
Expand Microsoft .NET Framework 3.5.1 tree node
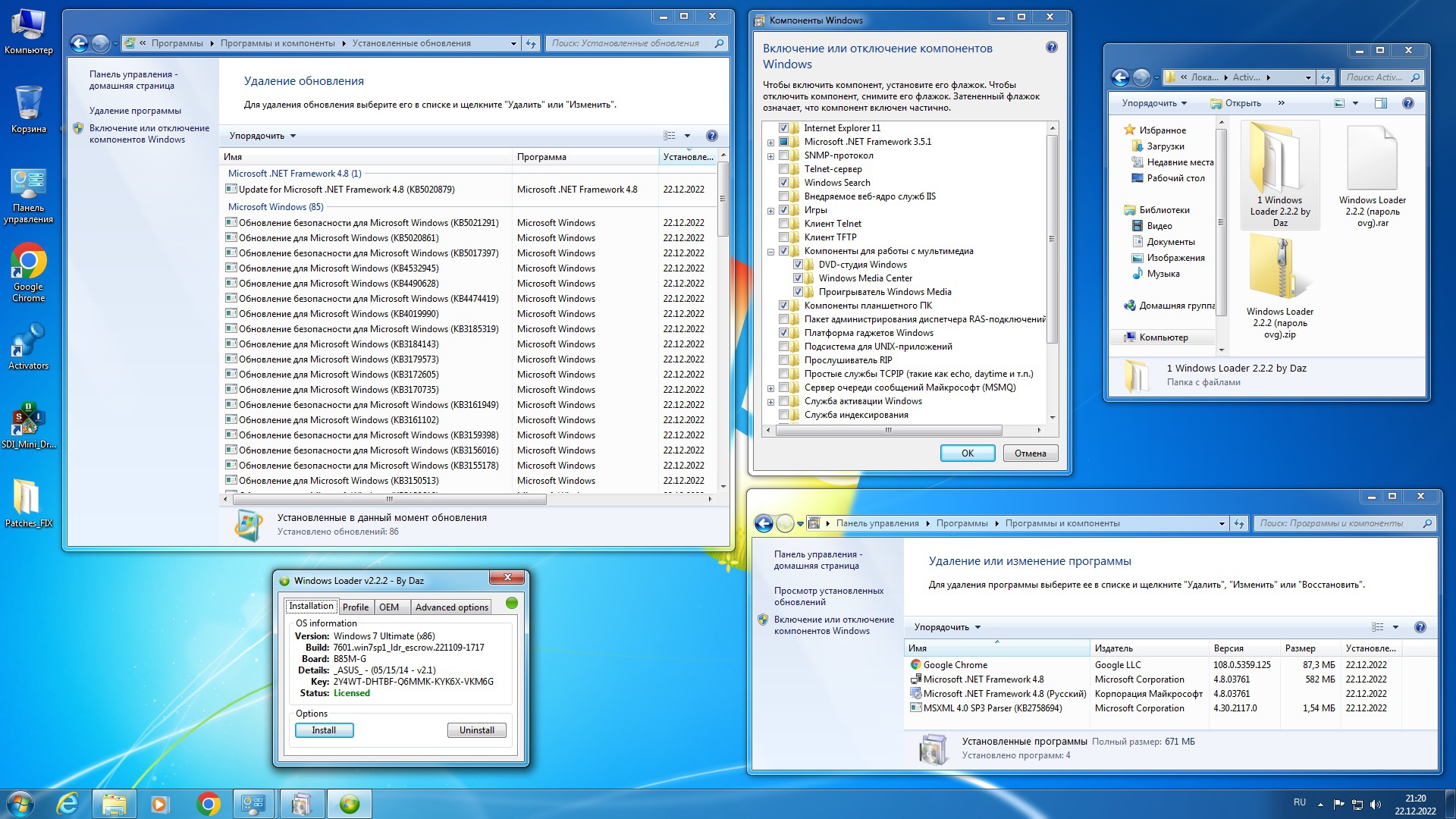[x=770, y=143]
